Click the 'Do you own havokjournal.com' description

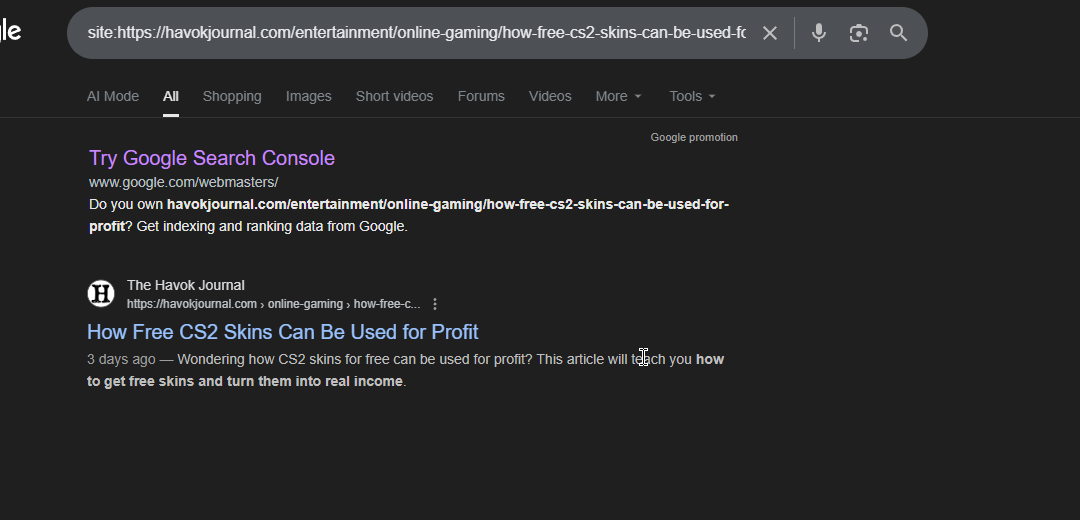pos(409,215)
